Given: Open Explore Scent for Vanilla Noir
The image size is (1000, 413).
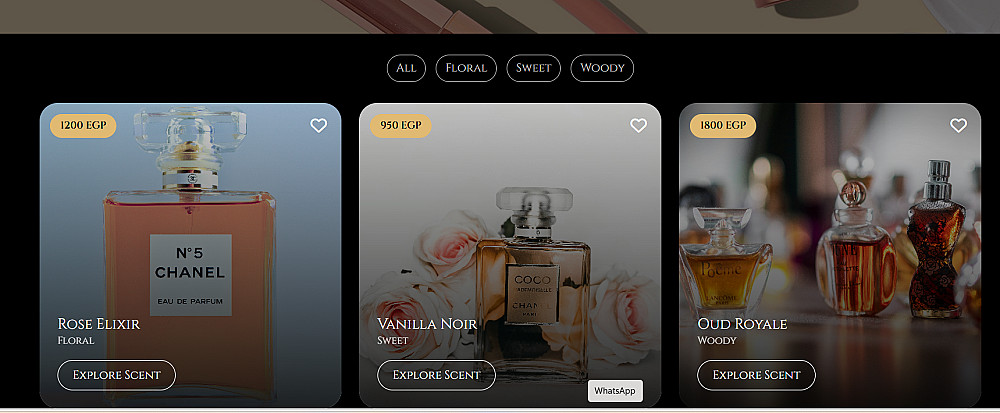Looking at the screenshot, I should 436,375.
